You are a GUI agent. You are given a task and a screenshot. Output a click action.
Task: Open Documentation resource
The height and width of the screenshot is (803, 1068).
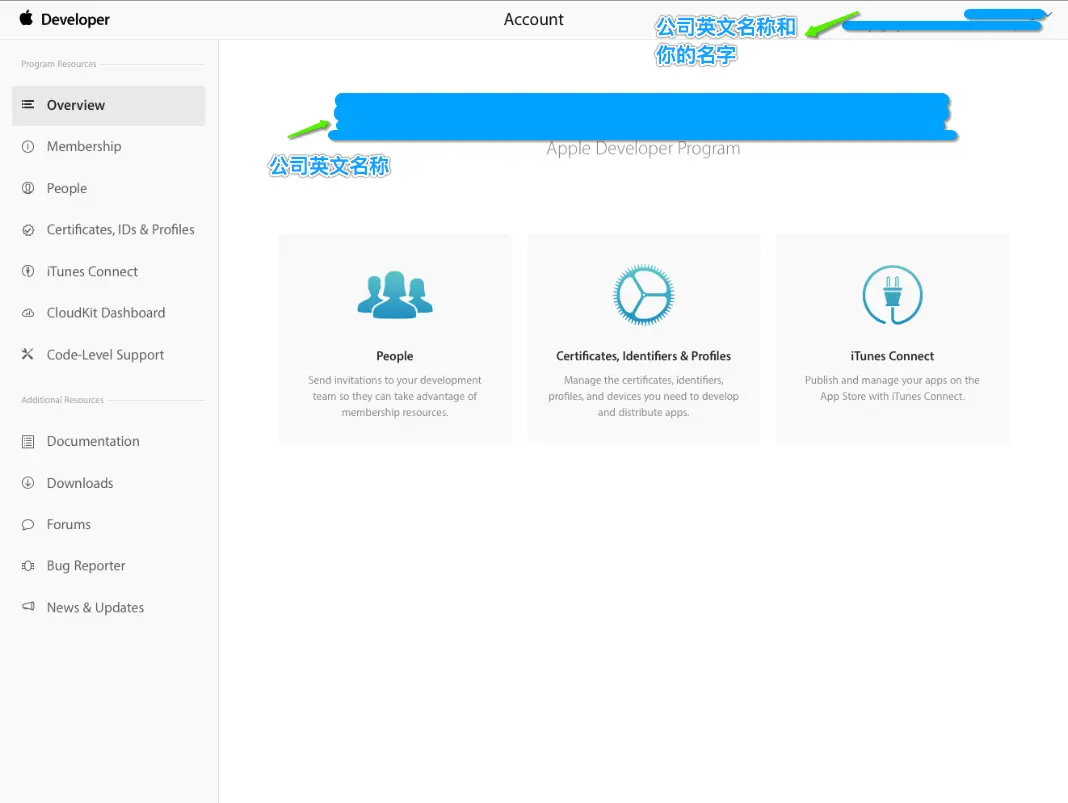coord(93,441)
